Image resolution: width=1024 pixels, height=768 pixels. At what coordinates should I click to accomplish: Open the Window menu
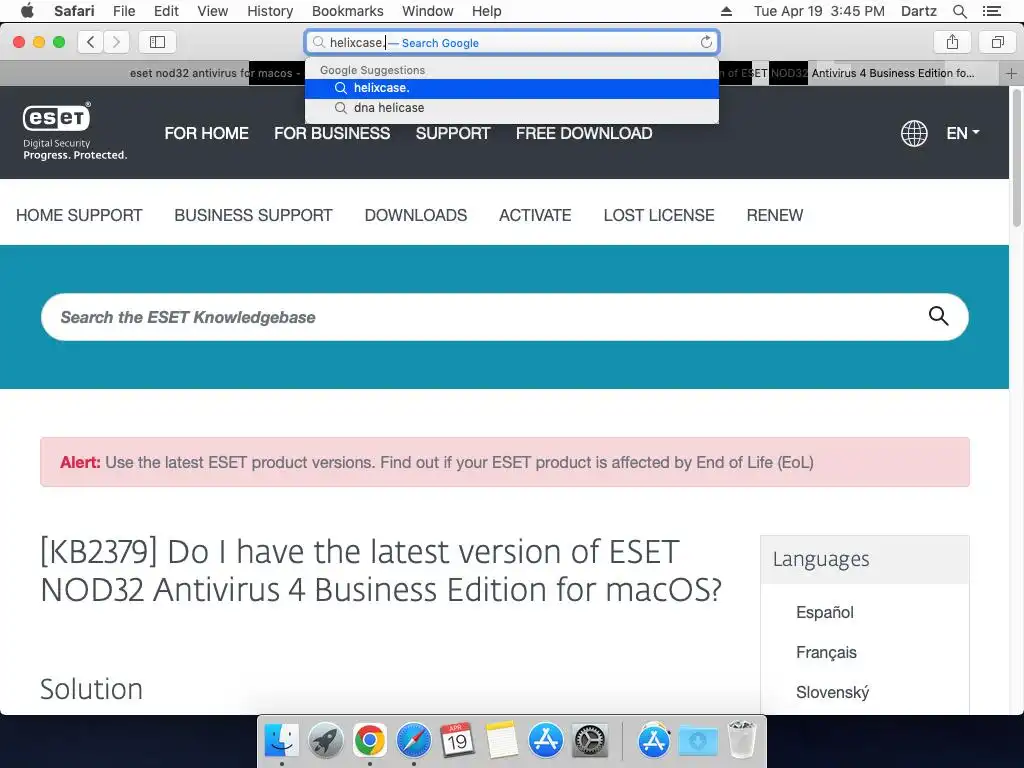pyautogui.click(x=427, y=11)
